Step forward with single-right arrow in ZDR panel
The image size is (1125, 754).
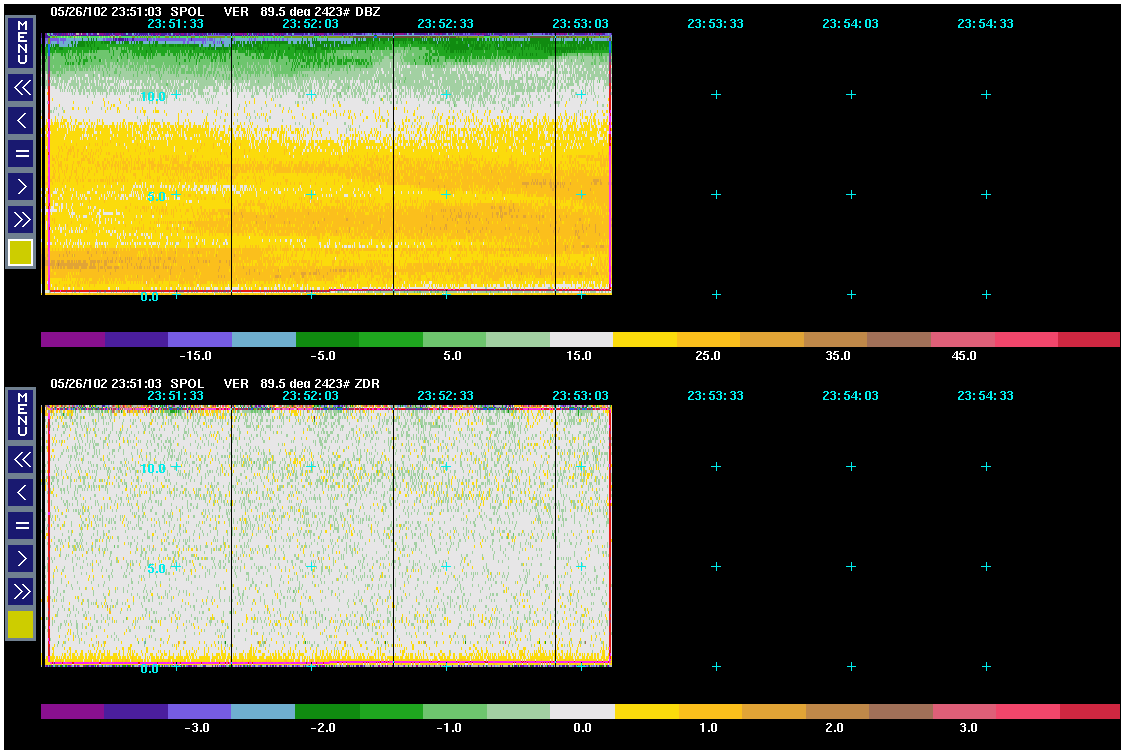[x=21, y=558]
